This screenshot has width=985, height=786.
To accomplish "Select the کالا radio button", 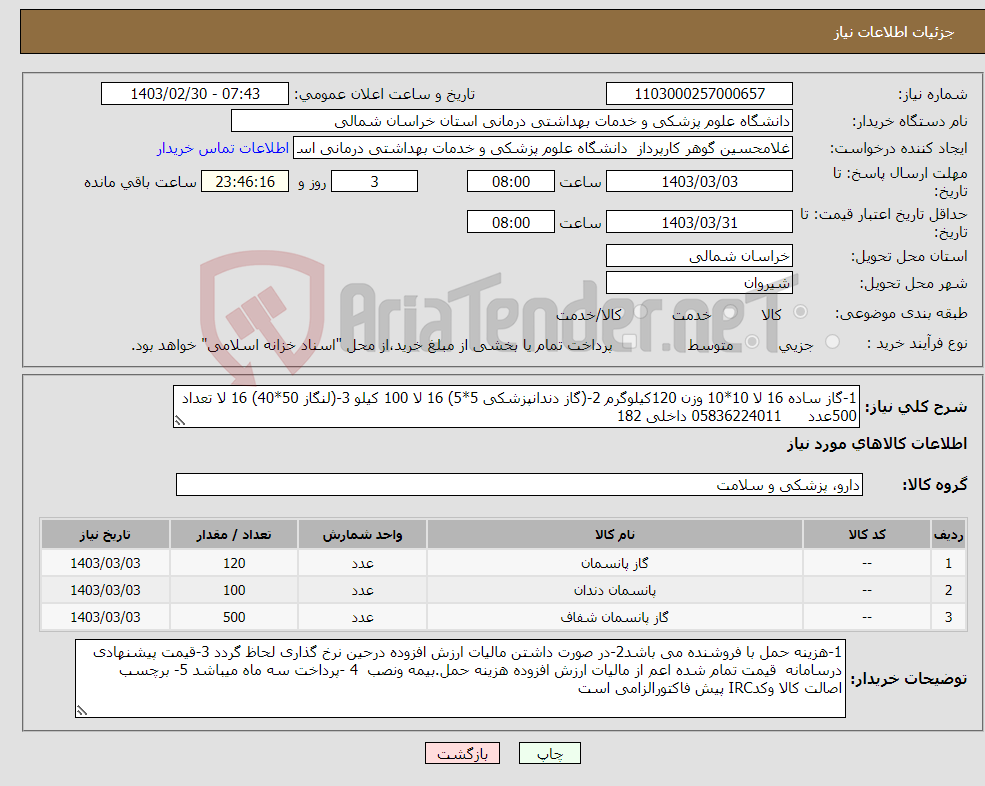I will click(800, 312).
